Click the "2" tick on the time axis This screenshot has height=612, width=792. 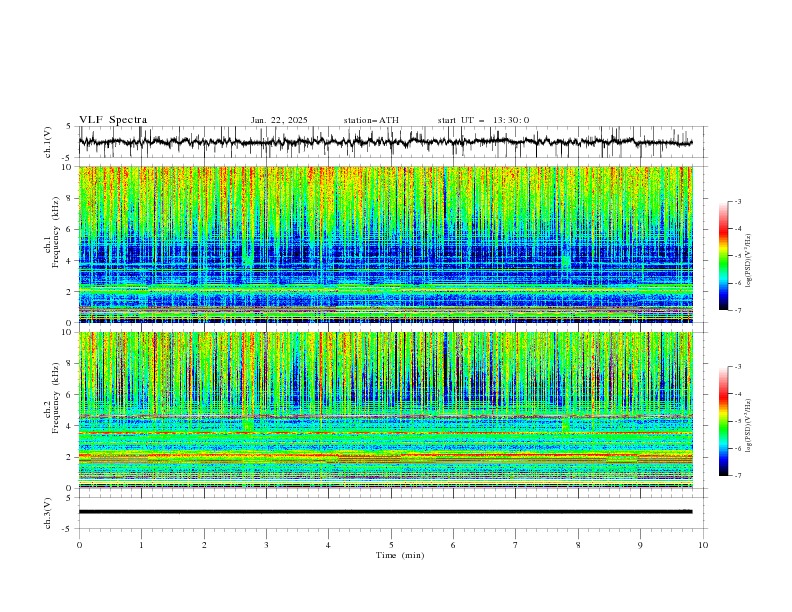tap(204, 545)
